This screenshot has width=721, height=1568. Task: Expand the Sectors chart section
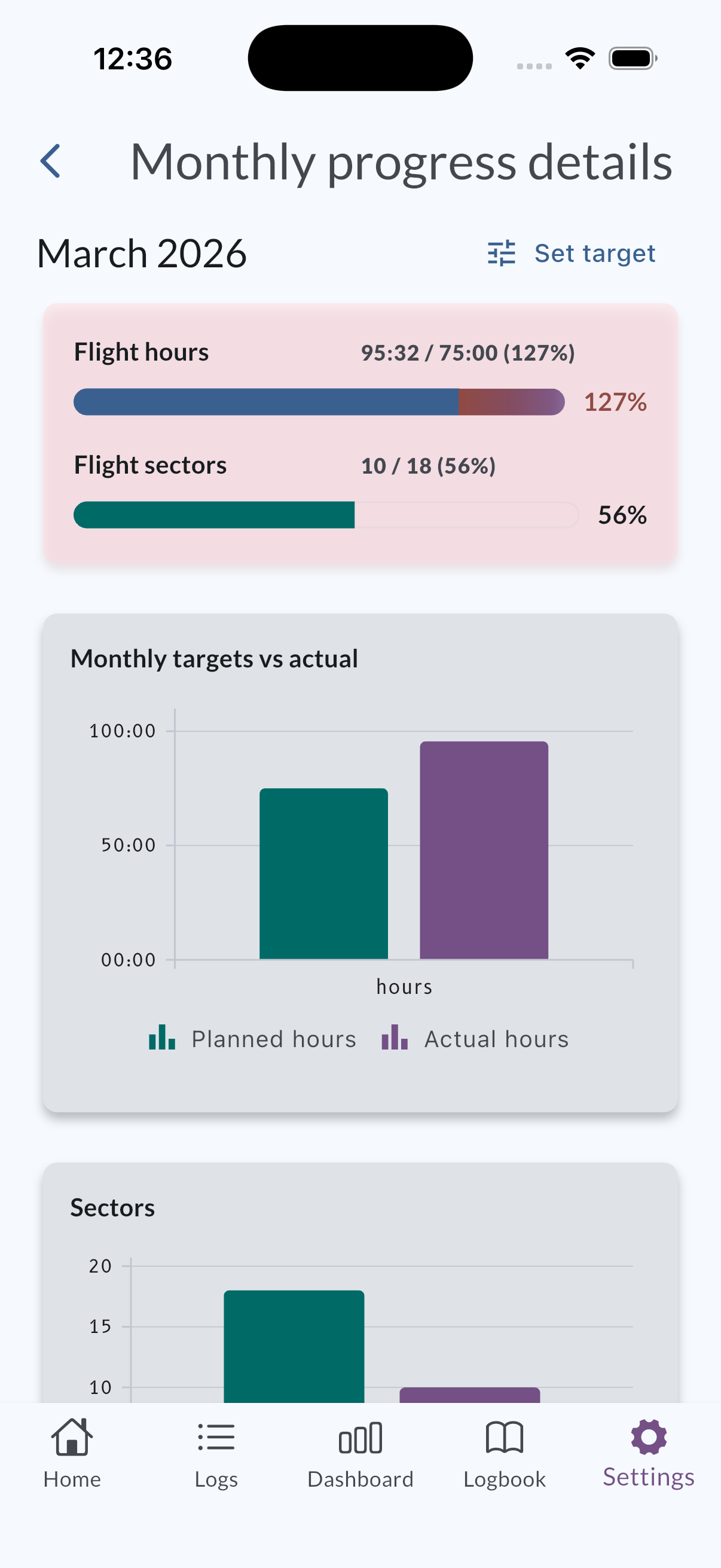tap(113, 1207)
